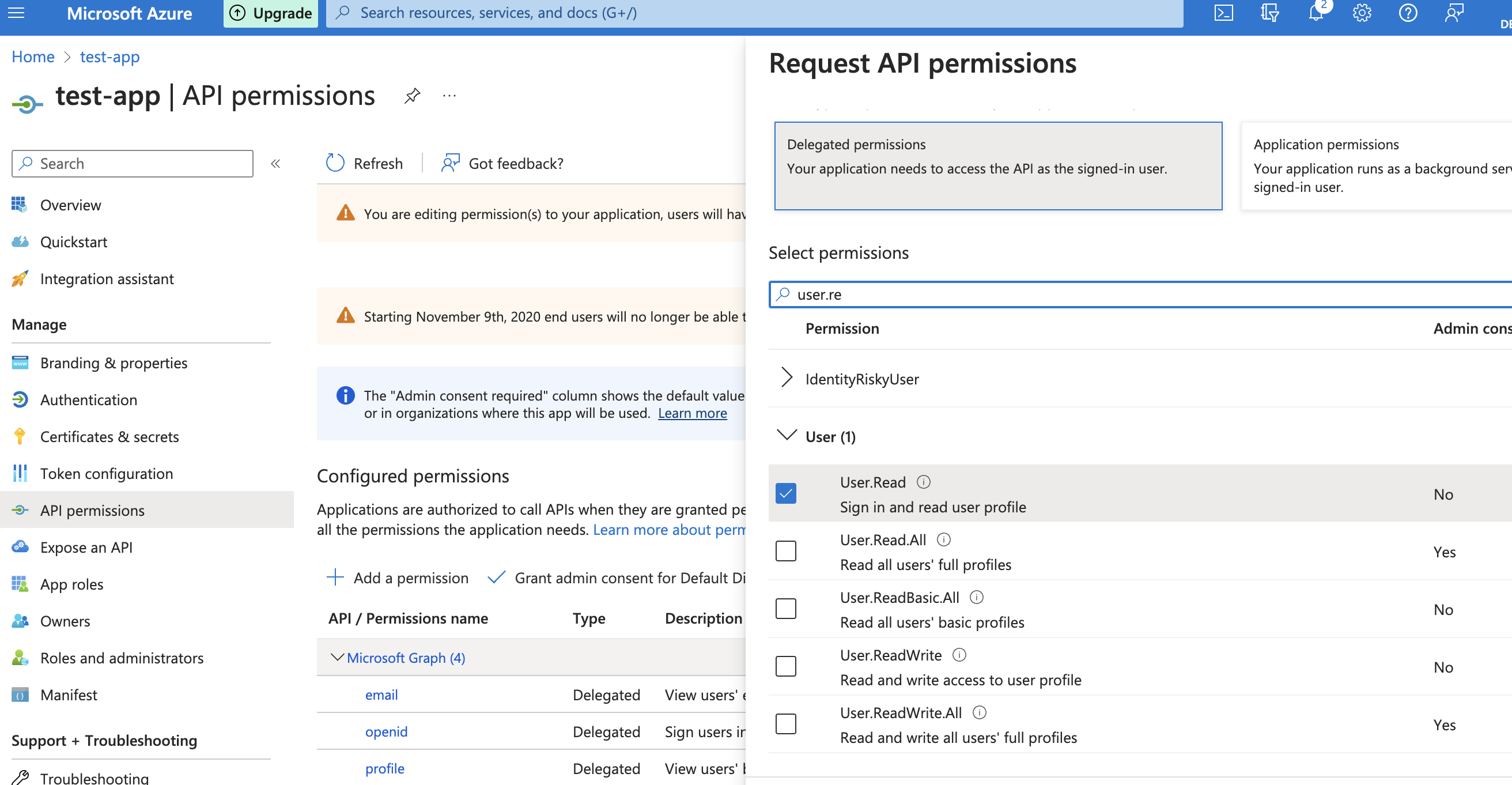Open Integration assistant
The height and width of the screenshot is (785, 1512).
(107, 279)
